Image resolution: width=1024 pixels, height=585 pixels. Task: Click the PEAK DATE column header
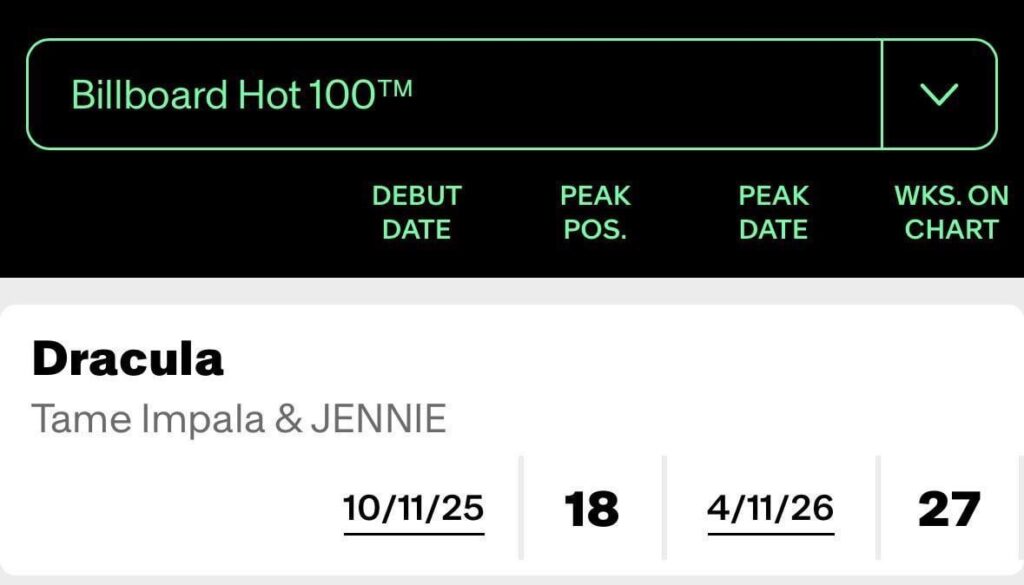[773, 212]
